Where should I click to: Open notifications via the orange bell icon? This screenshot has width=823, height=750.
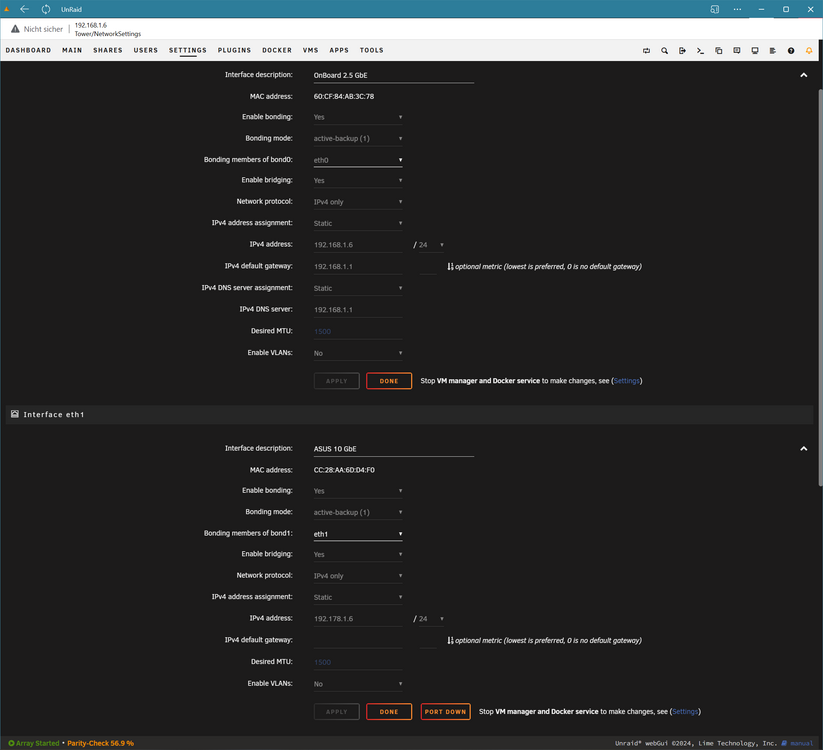click(809, 50)
